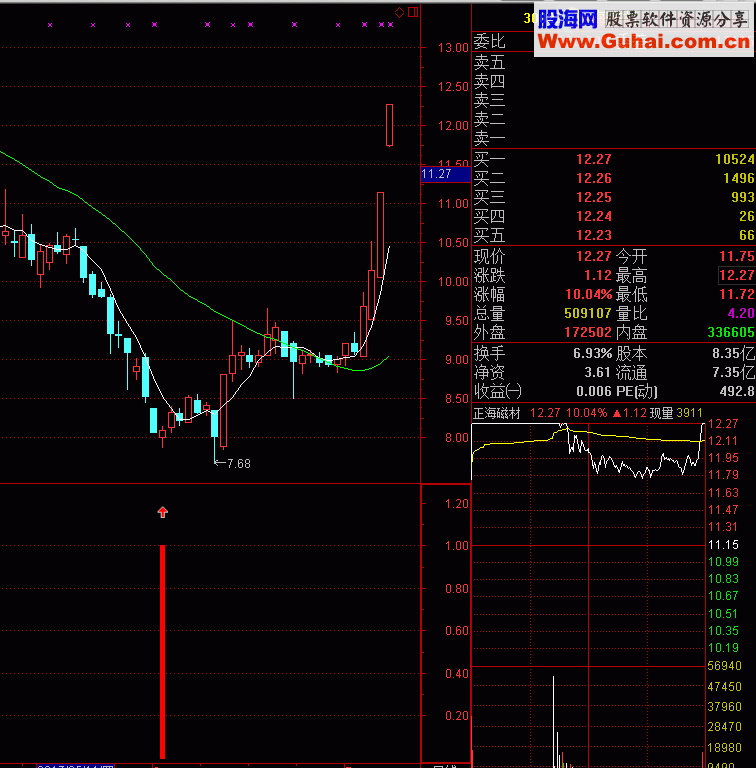Click the 最低 value 11.72
This screenshot has width=756, height=768.
point(736,294)
